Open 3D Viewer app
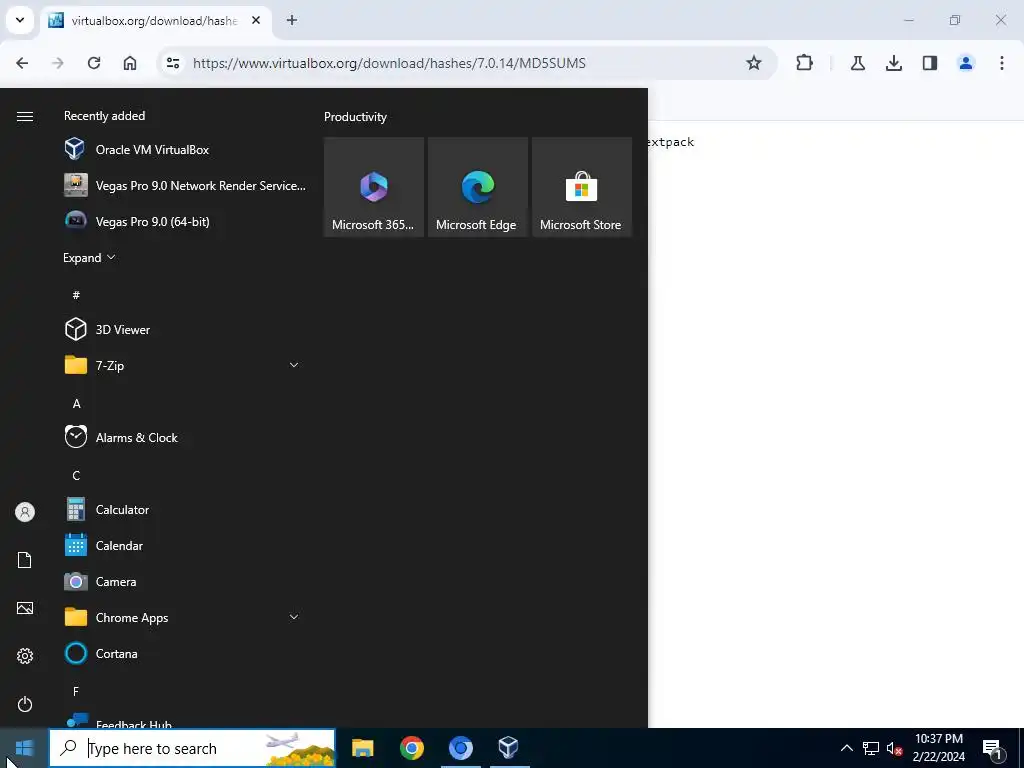The height and width of the screenshot is (768, 1024). [x=185, y=329]
